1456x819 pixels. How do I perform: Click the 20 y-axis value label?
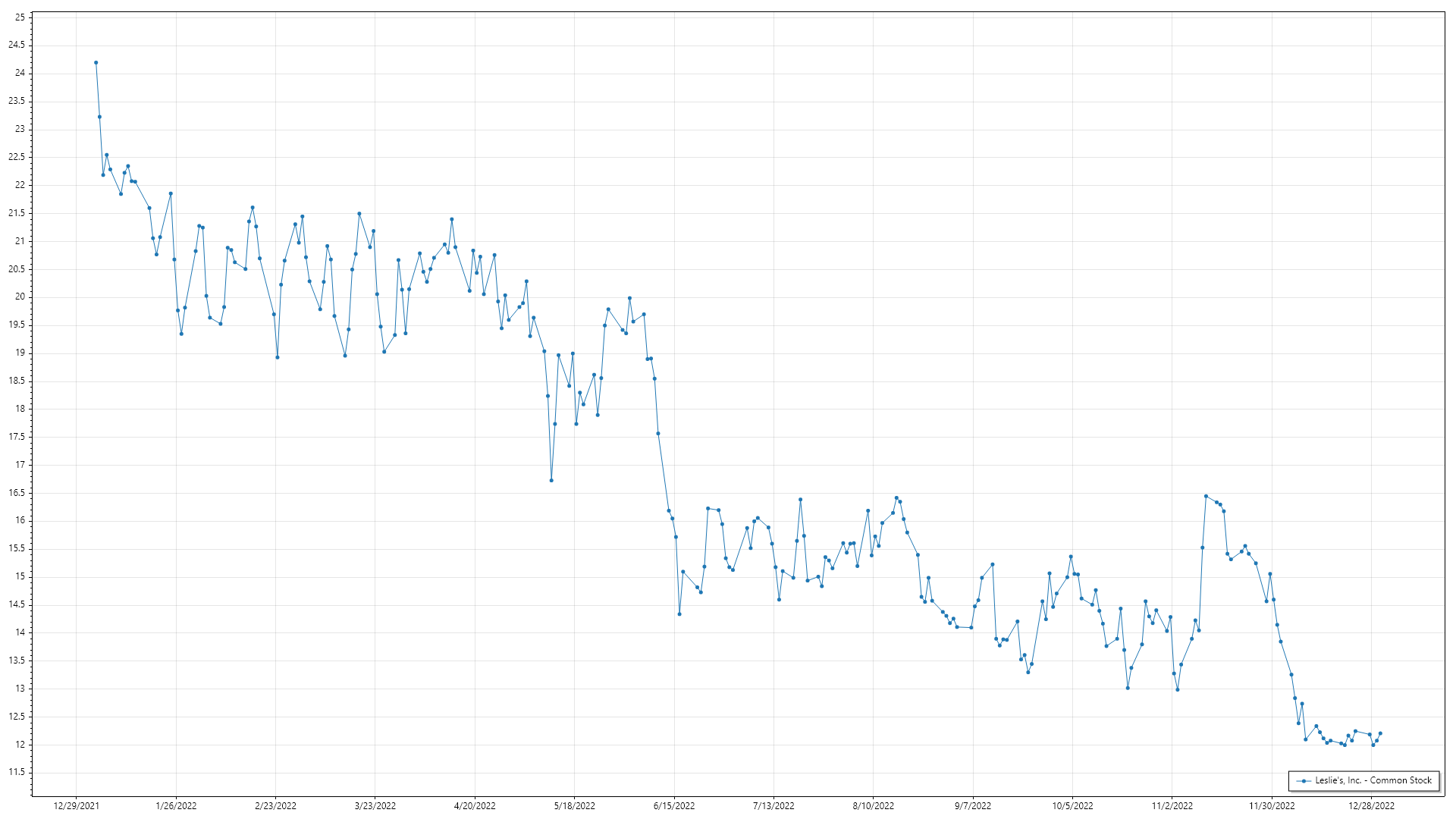tap(20, 297)
